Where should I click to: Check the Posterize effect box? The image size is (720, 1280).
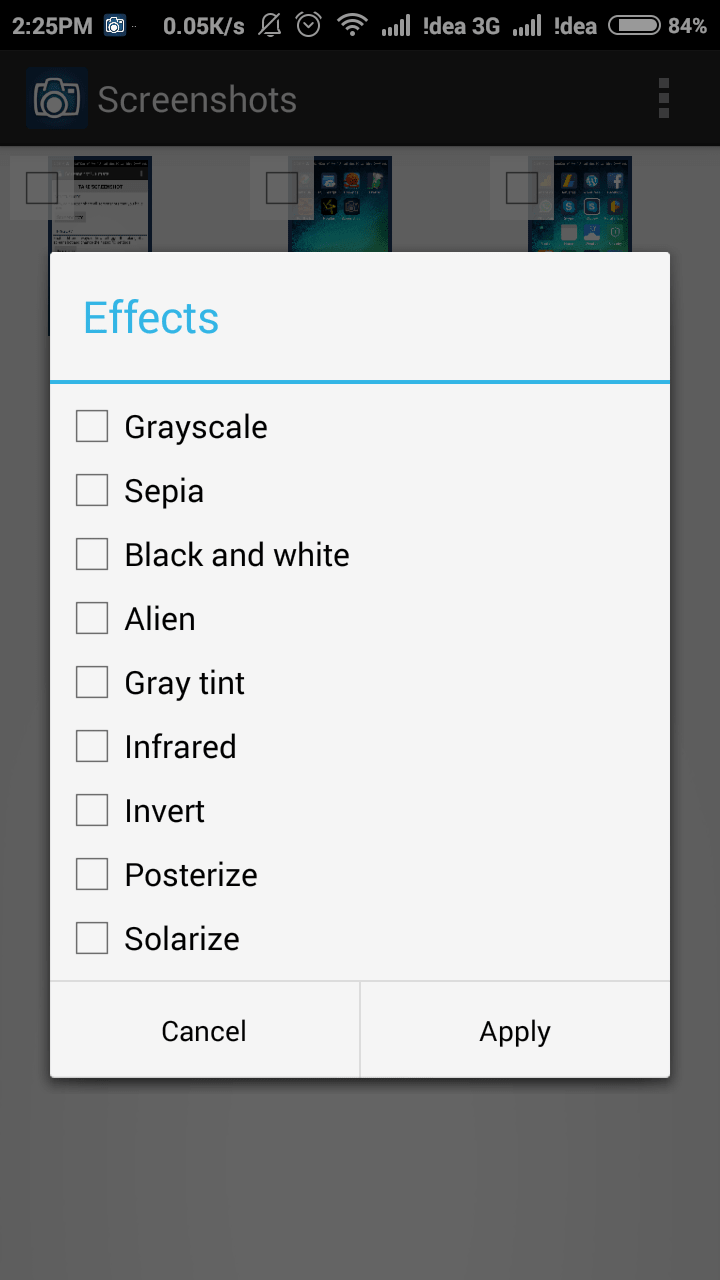click(x=92, y=875)
